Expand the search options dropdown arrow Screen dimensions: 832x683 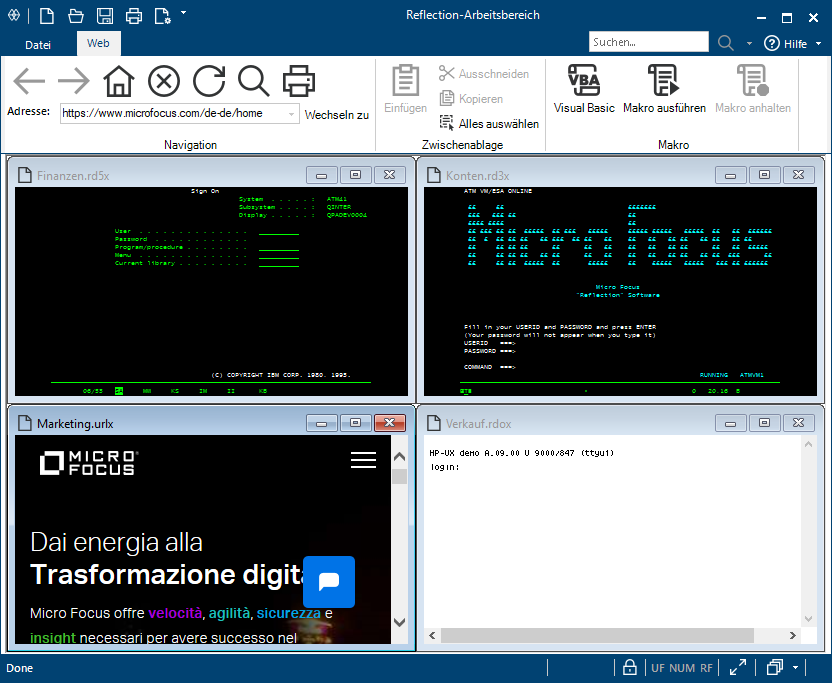749,44
